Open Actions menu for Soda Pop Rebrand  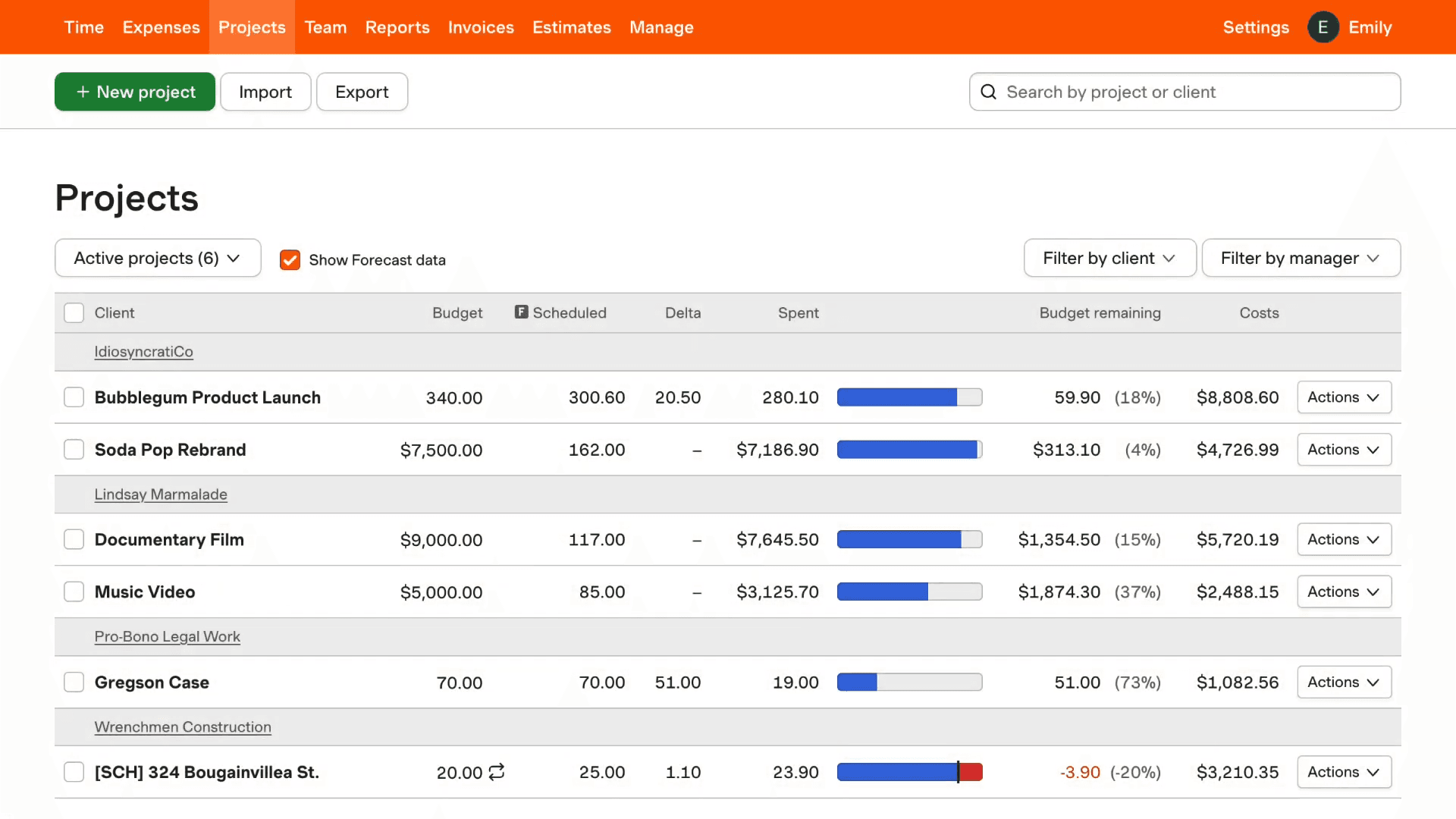pyautogui.click(x=1344, y=450)
